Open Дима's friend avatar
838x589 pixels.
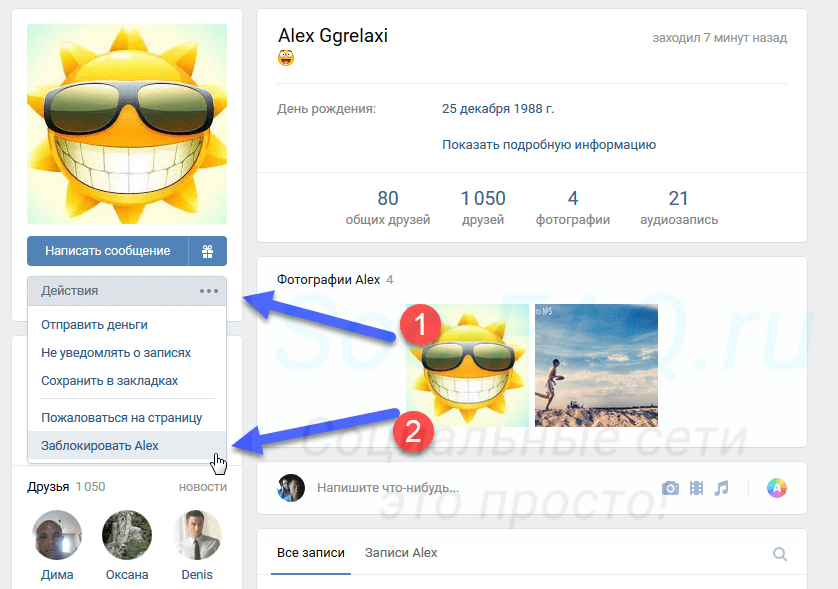pos(57,535)
